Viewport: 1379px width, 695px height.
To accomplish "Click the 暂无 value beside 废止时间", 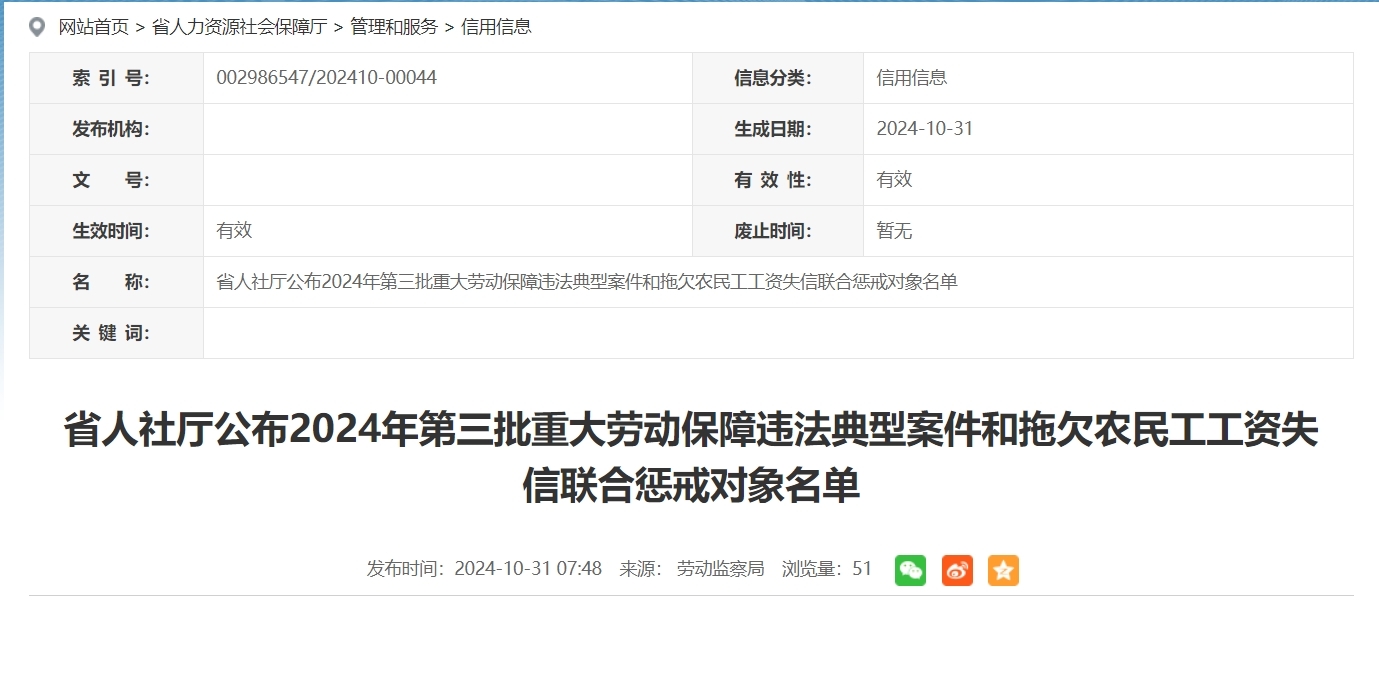I will [x=894, y=230].
